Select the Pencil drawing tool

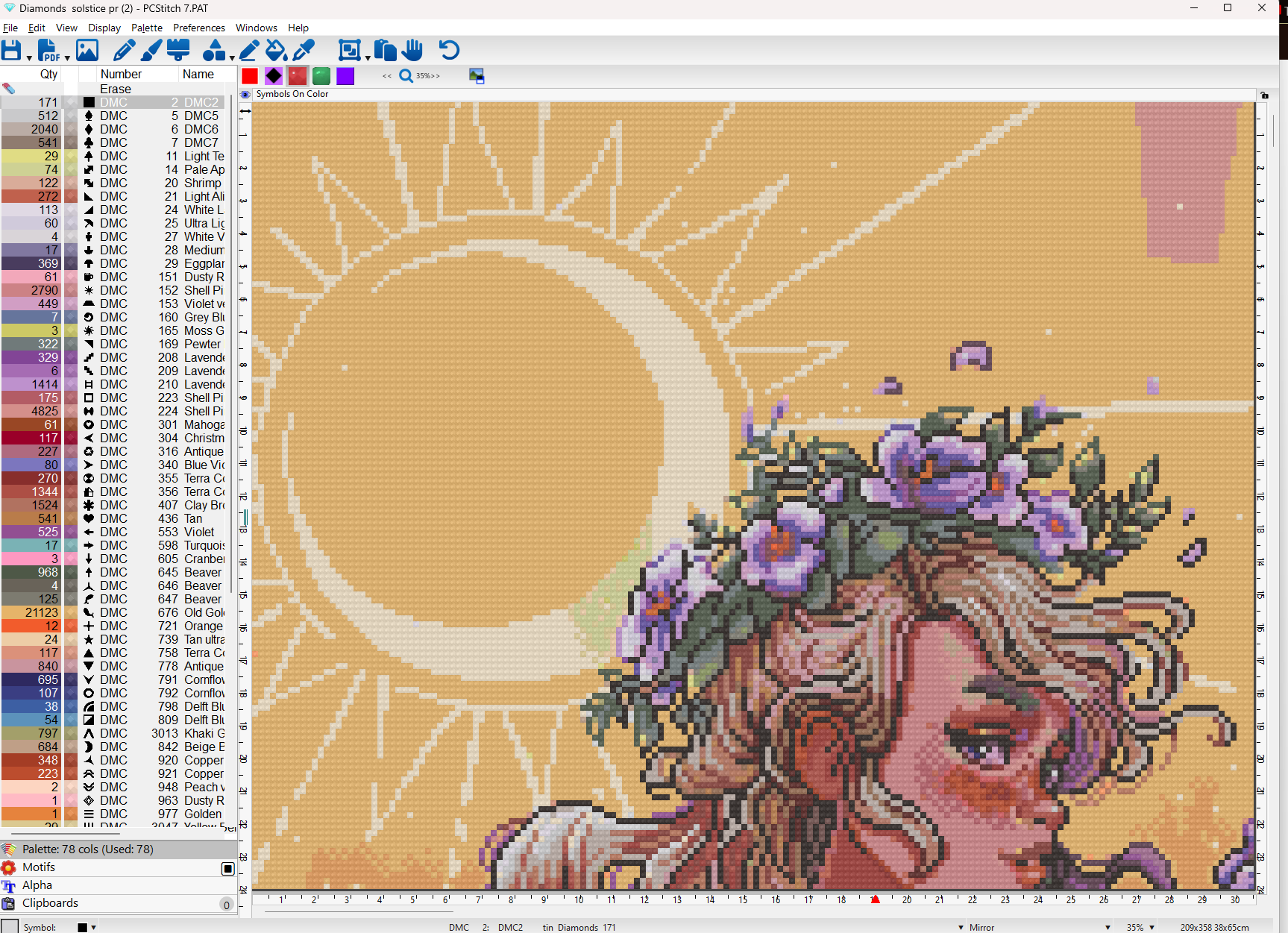pos(123,51)
